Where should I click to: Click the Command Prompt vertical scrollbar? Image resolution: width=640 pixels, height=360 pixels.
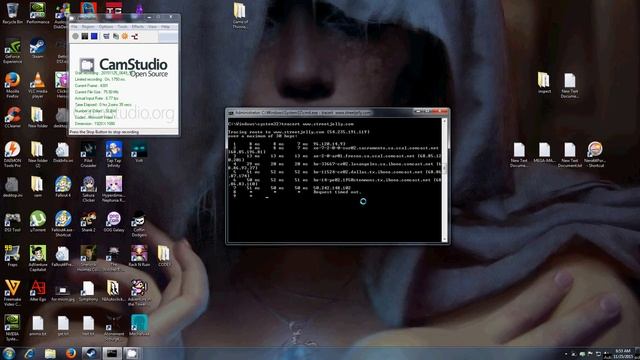coord(444,180)
